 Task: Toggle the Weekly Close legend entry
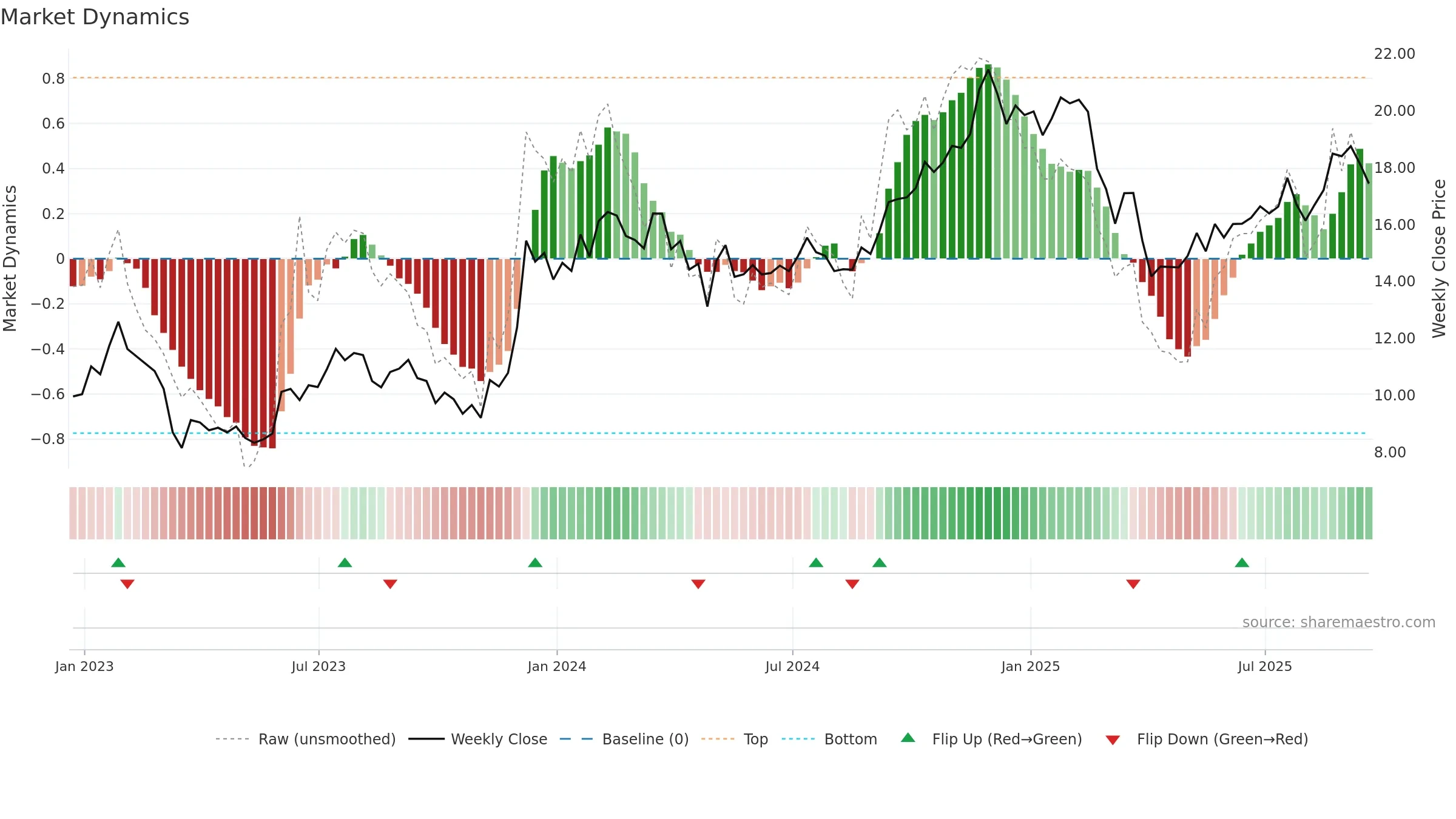[x=478, y=739]
